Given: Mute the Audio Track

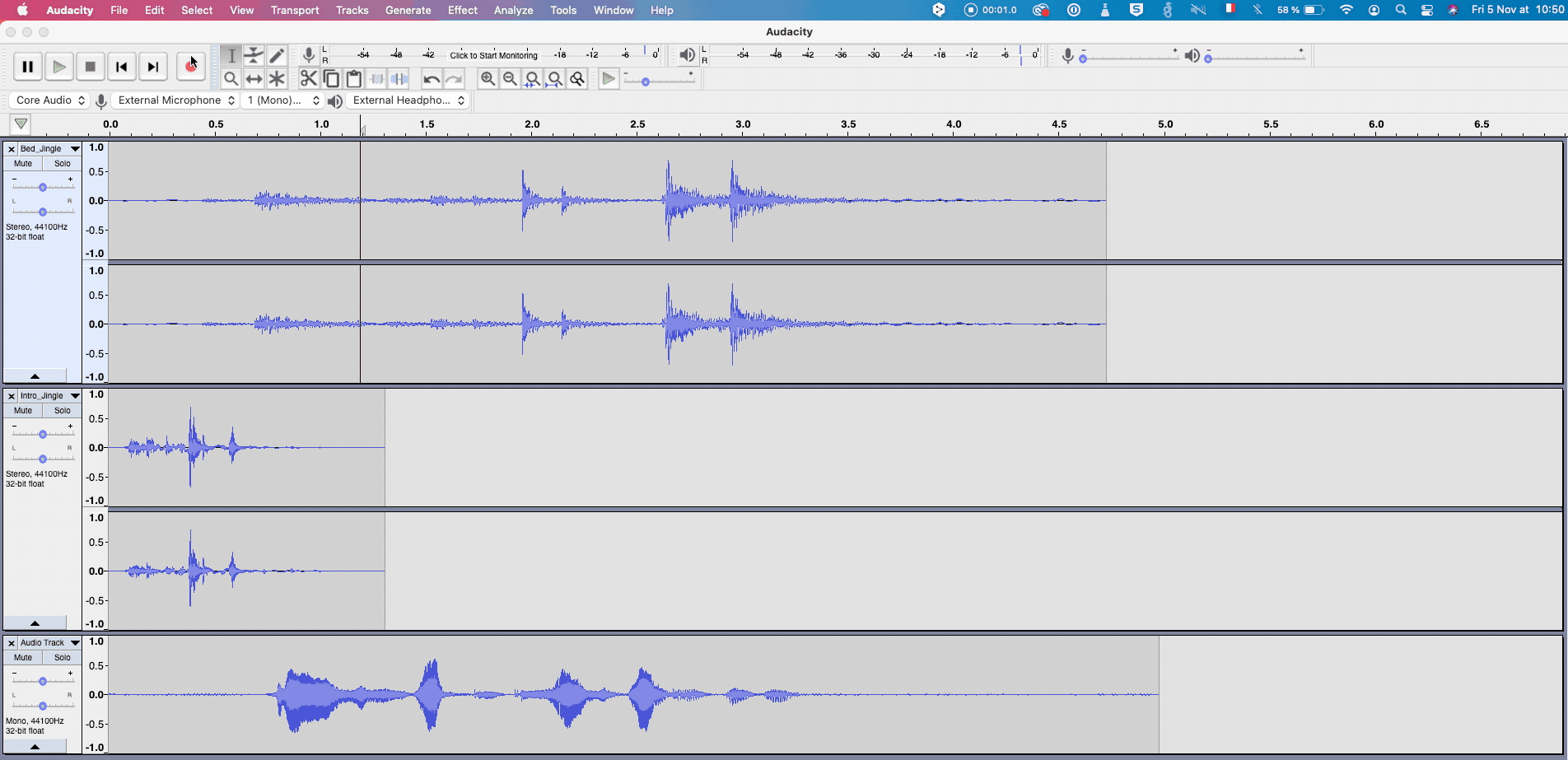Looking at the screenshot, I should point(23,658).
